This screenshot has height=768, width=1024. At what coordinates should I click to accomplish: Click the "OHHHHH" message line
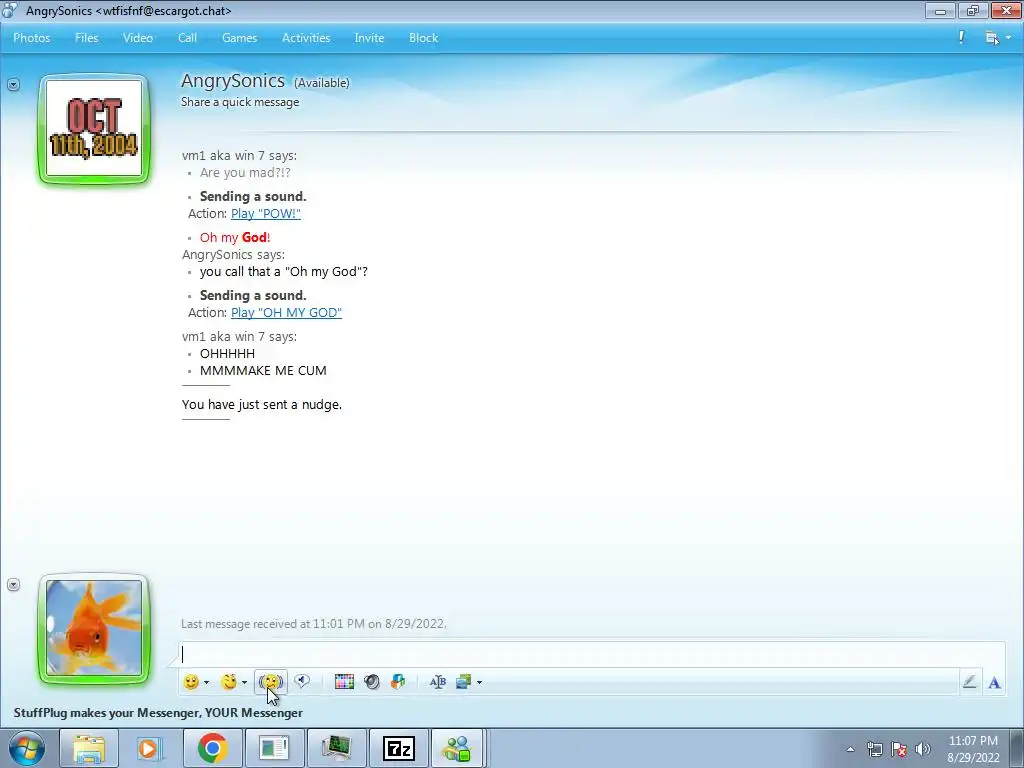[x=227, y=353]
